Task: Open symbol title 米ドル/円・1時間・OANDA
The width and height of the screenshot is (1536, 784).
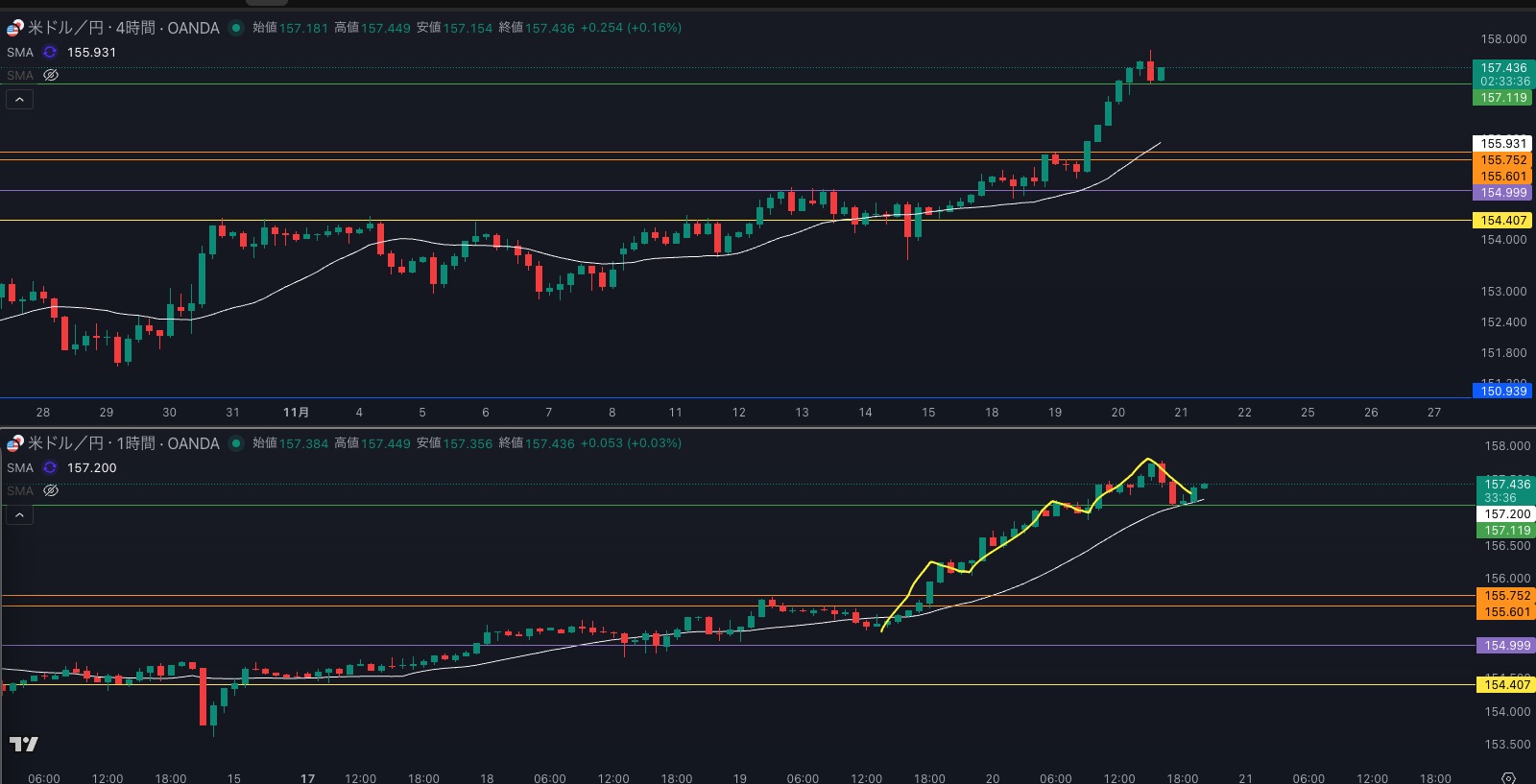Action: 124,443
